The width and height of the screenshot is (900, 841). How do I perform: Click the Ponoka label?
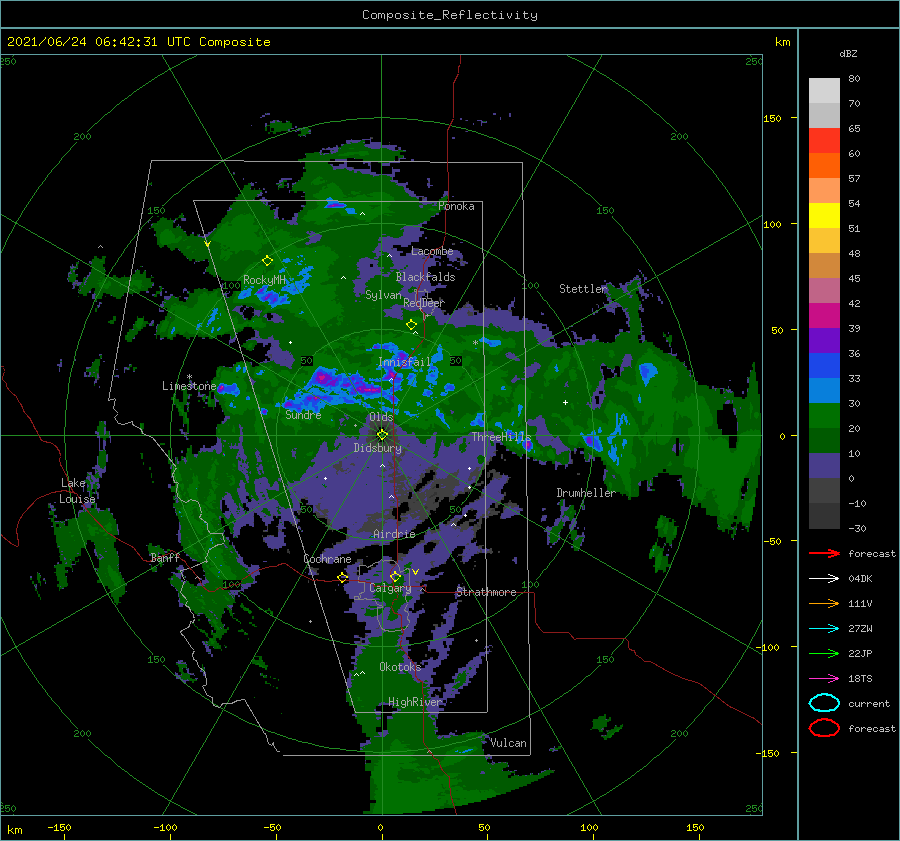pyautogui.click(x=456, y=206)
